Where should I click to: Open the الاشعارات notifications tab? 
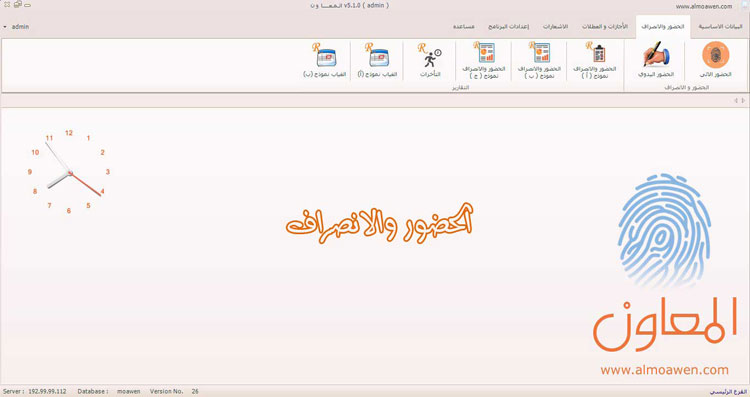click(555, 27)
